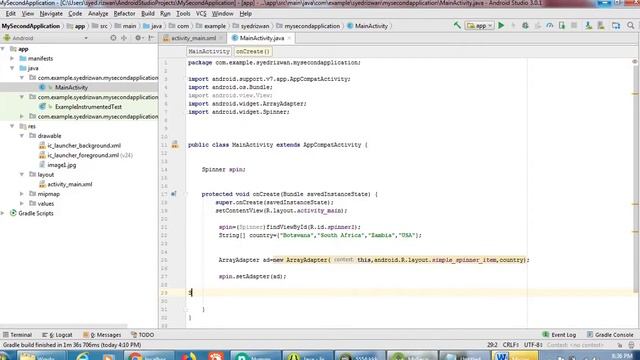This screenshot has width=640, height=360.
Task: Toggle the TODO tool window
Action: click(143, 335)
